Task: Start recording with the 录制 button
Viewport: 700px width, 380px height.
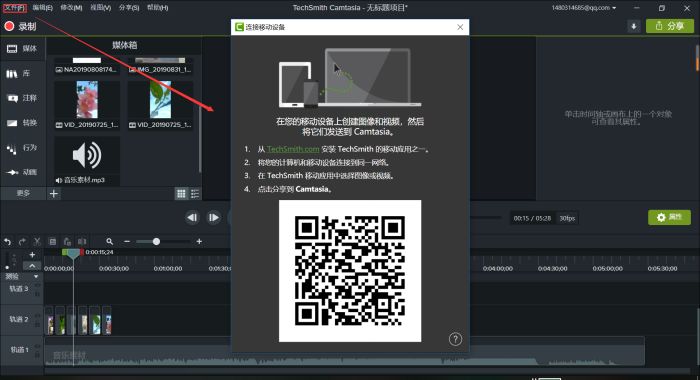Action: 20,26
